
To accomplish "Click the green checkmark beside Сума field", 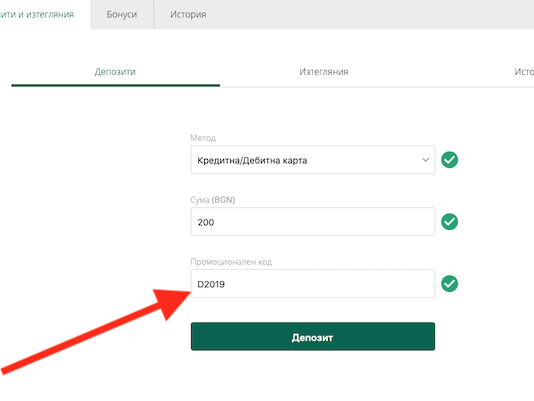I will (x=449, y=222).
